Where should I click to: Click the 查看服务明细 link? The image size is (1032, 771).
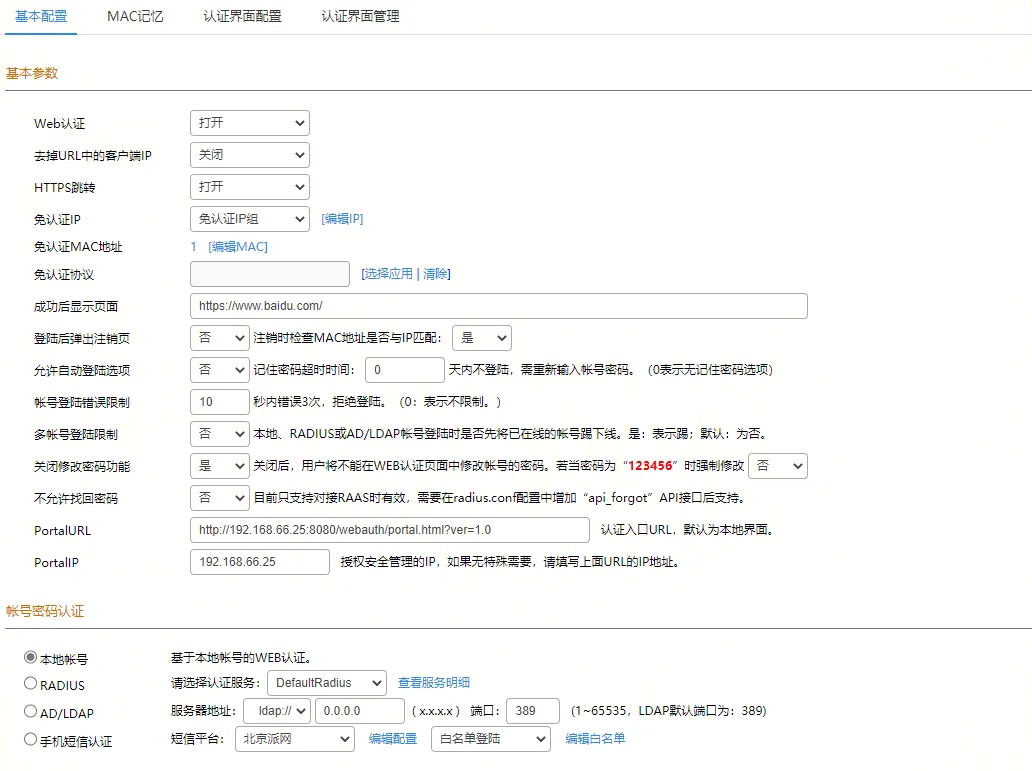[x=434, y=683]
